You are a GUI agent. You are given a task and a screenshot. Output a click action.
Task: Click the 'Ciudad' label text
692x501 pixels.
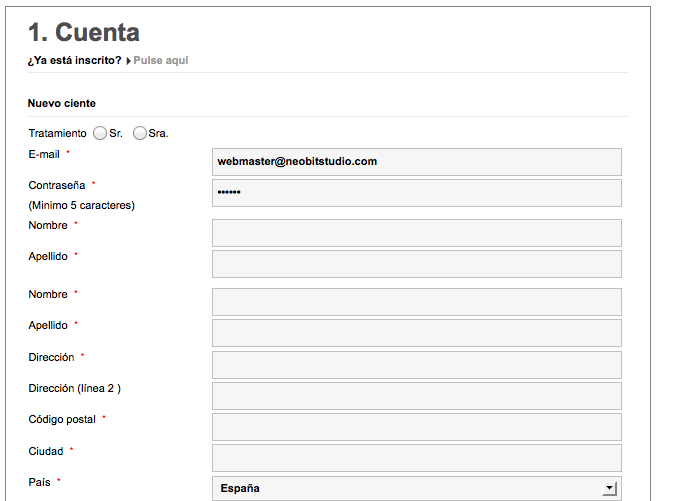46,451
